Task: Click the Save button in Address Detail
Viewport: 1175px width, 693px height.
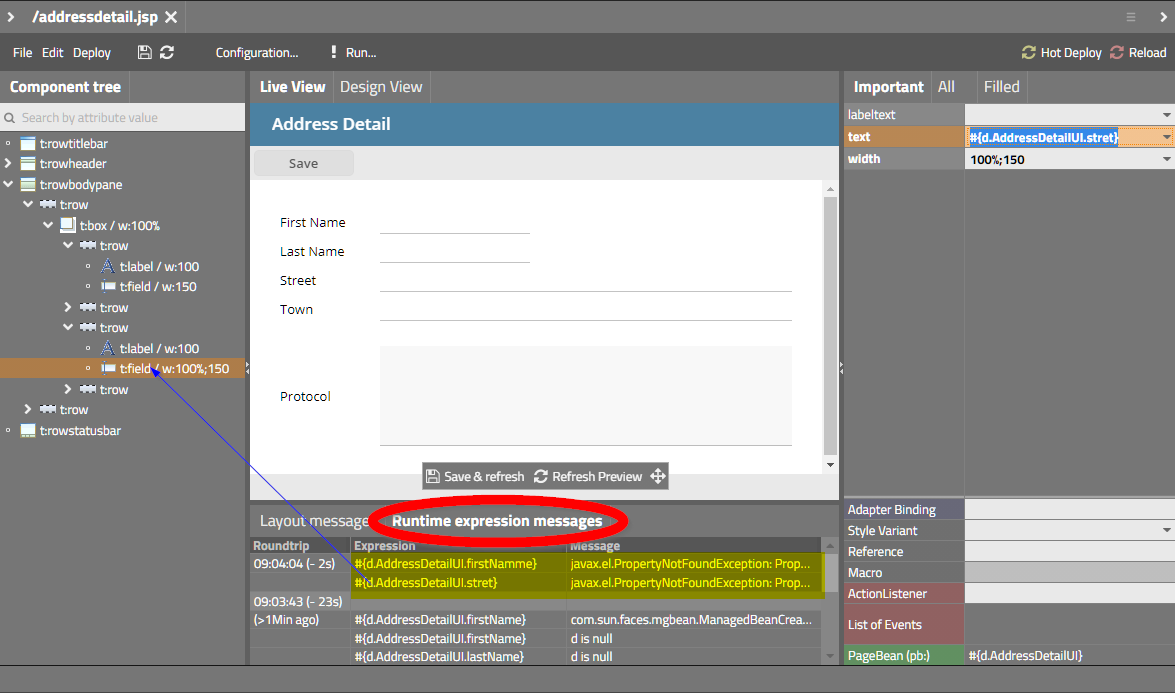Action: [x=303, y=163]
